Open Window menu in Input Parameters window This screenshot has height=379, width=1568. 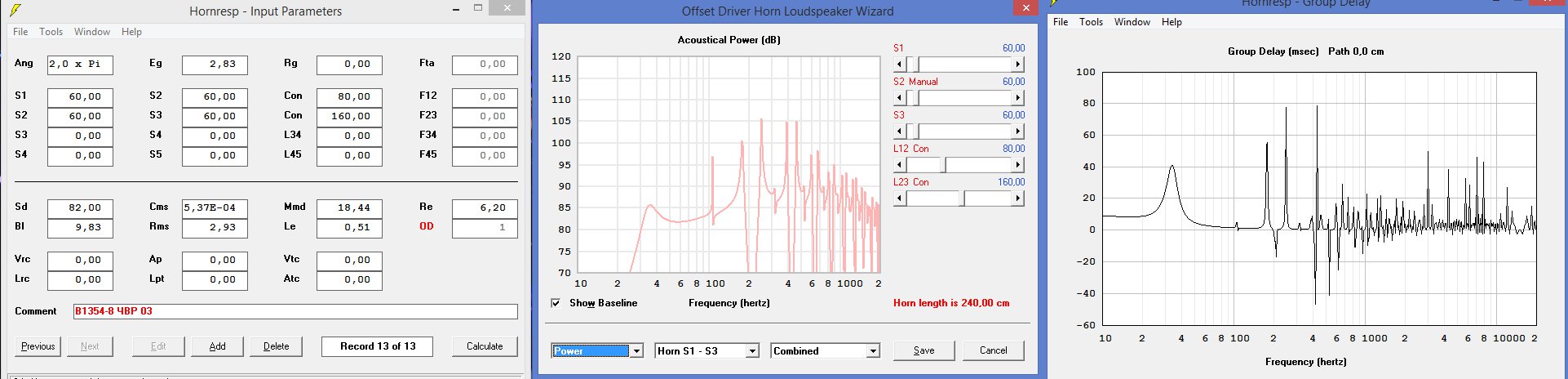click(x=92, y=32)
